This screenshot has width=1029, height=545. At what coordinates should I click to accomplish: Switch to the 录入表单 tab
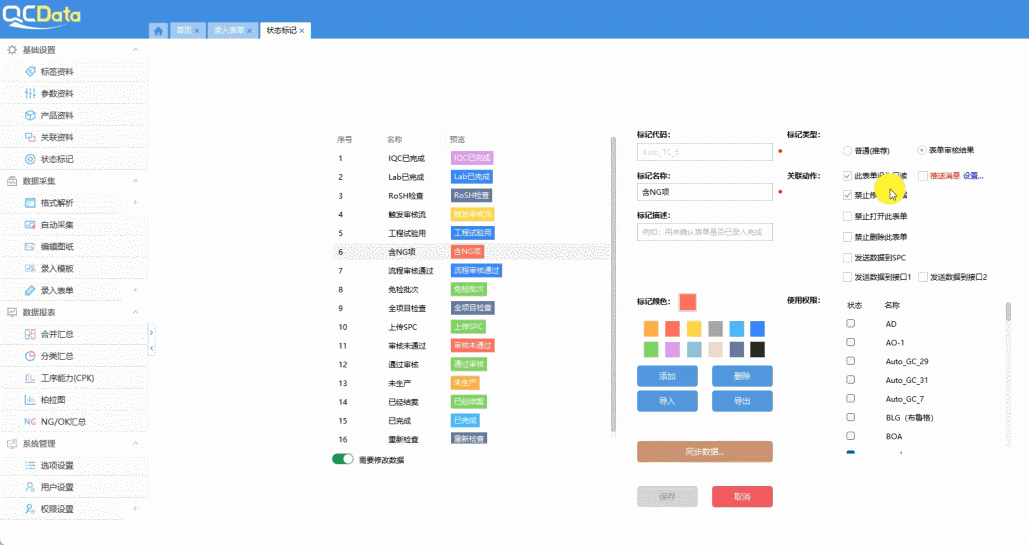click(229, 30)
